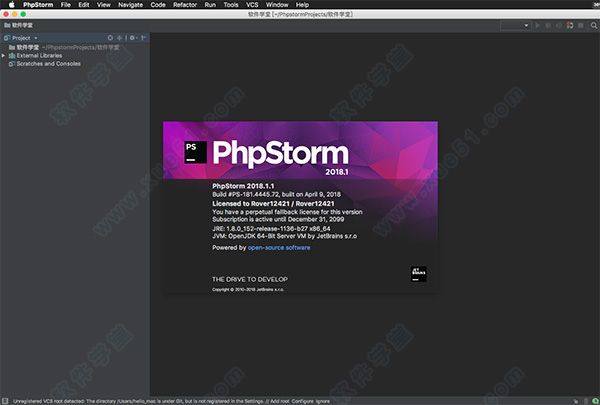Viewport: 600px width, 405px height.
Task: Open Project panel gear settings icon
Action: (x=133, y=38)
